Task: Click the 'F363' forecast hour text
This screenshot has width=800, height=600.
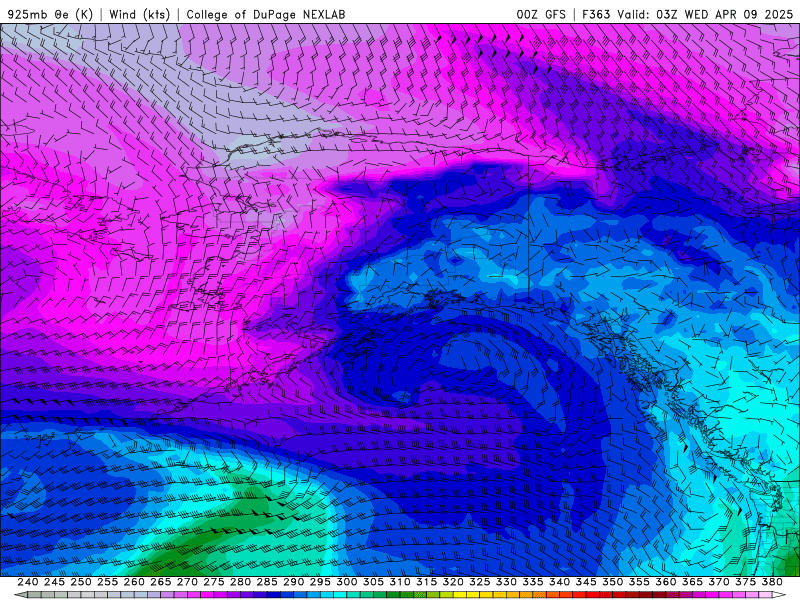Action: [x=596, y=14]
